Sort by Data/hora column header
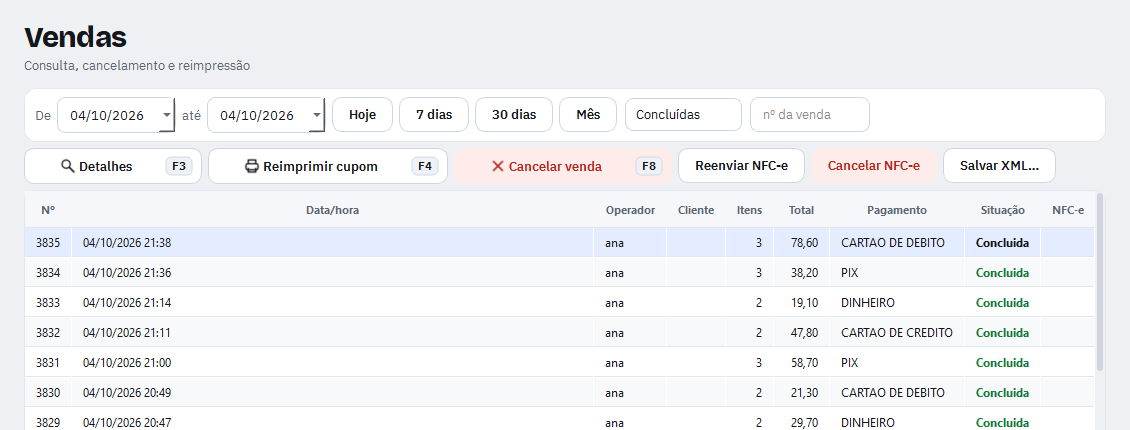This screenshot has height=430, width=1130. point(332,210)
